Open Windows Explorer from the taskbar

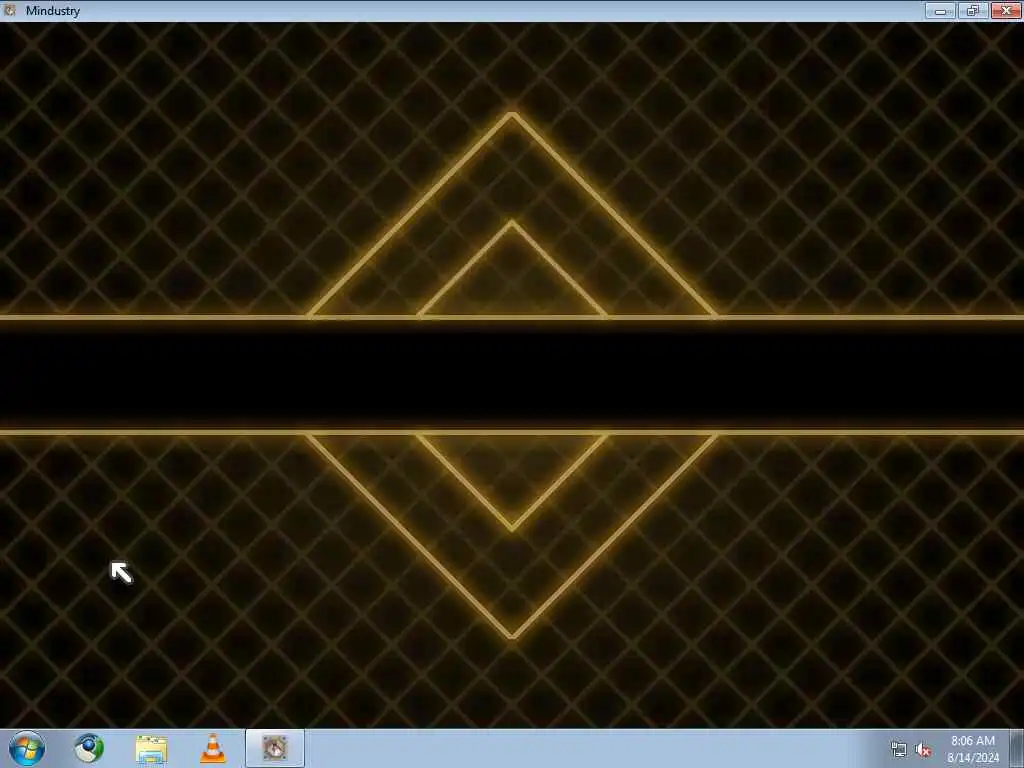151,749
